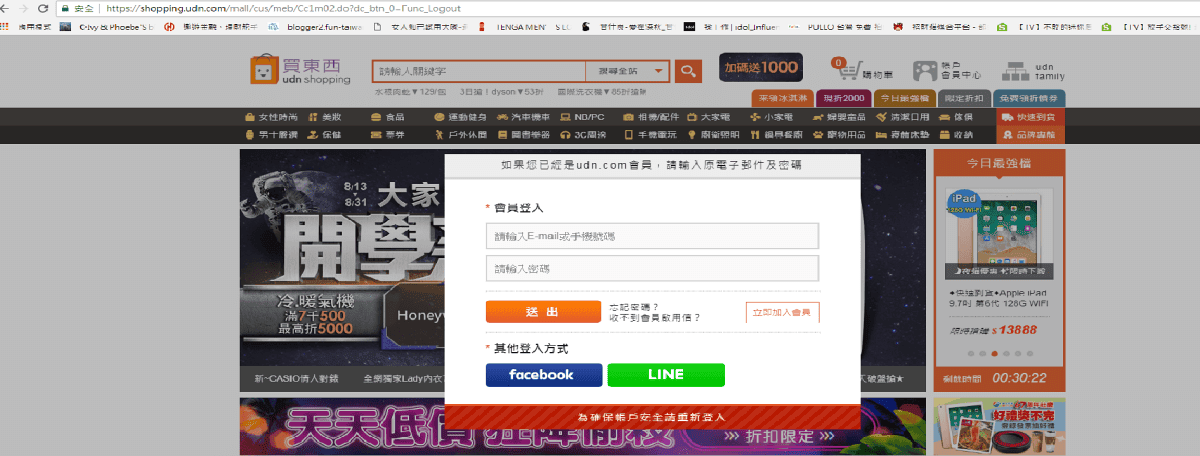The image size is (1200, 456).
Task: Open the 3C周邊 category
Action: (x=581, y=134)
